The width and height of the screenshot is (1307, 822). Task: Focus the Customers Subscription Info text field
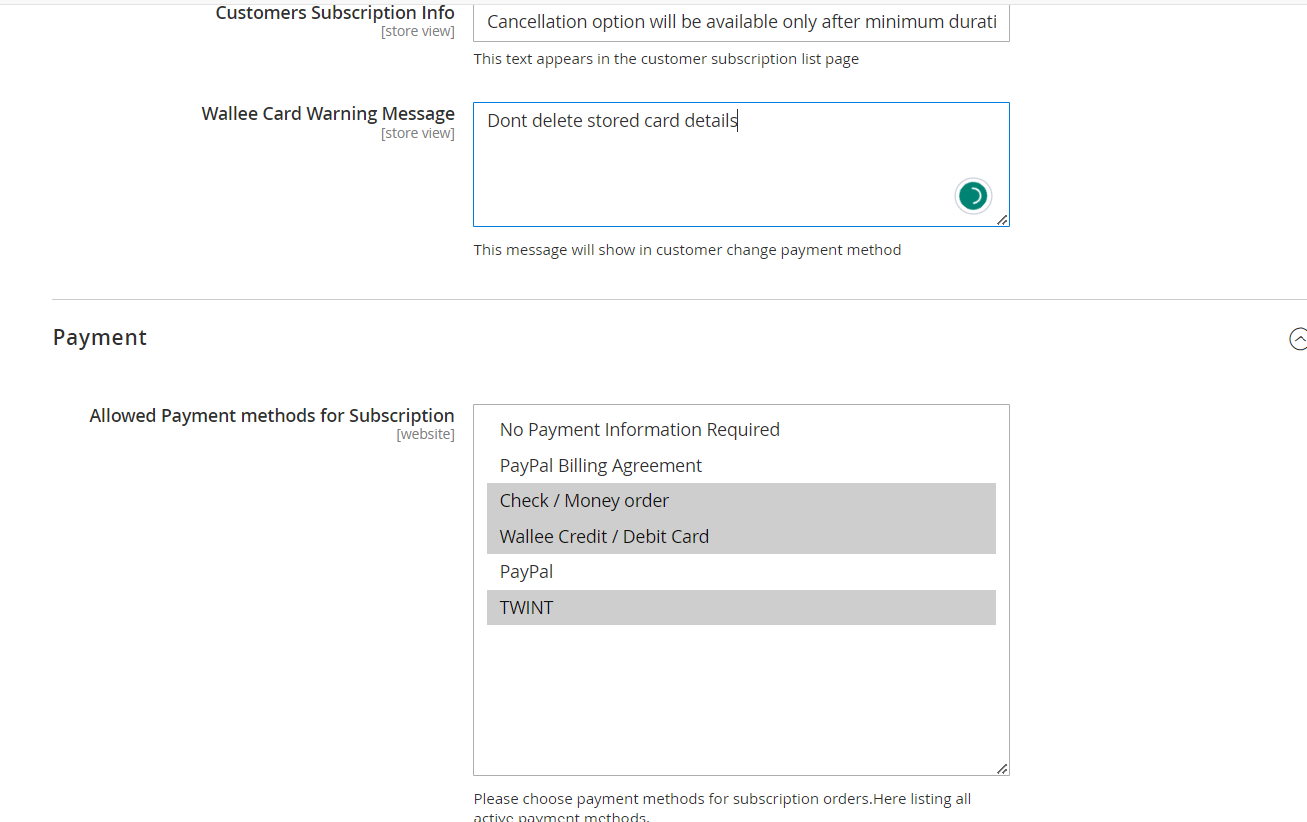click(740, 22)
